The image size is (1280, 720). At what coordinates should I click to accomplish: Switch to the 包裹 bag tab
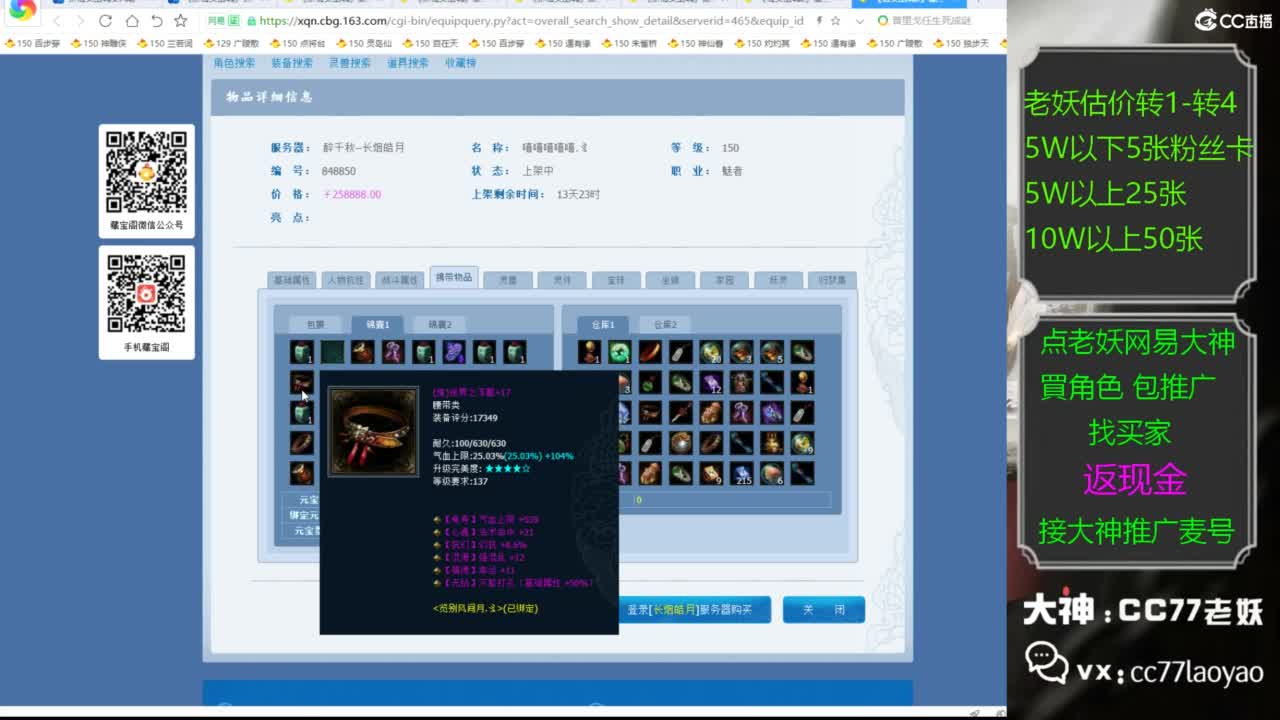point(315,324)
